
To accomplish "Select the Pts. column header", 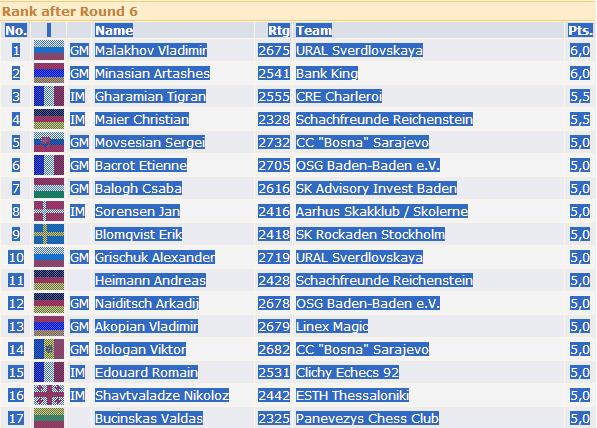I will tap(580, 30).
